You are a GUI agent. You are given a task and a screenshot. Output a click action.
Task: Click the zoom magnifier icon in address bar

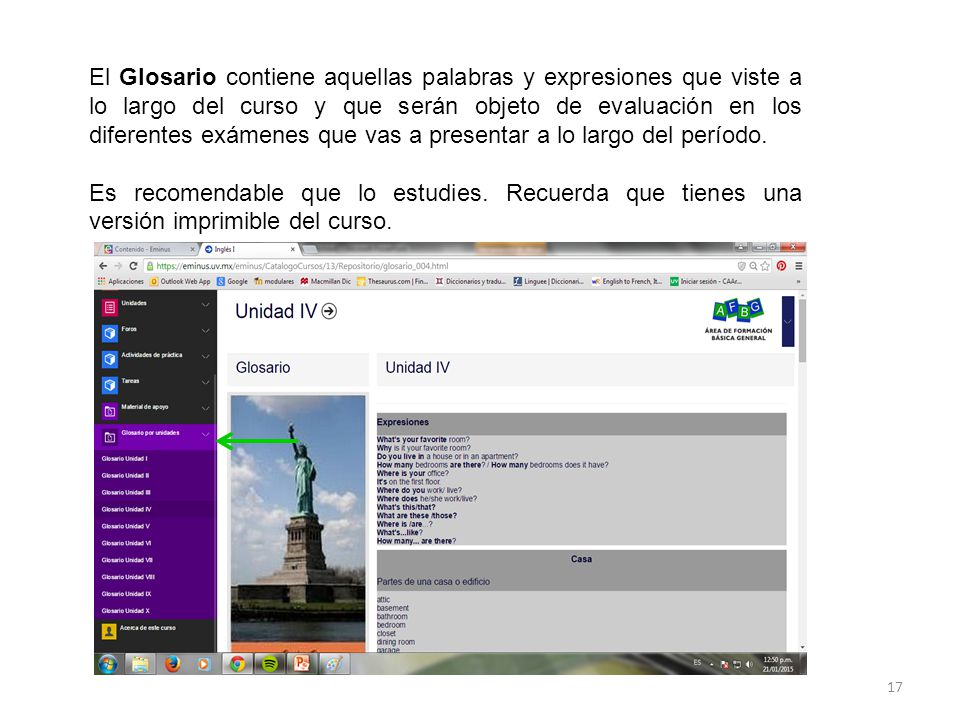[x=754, y=266]
